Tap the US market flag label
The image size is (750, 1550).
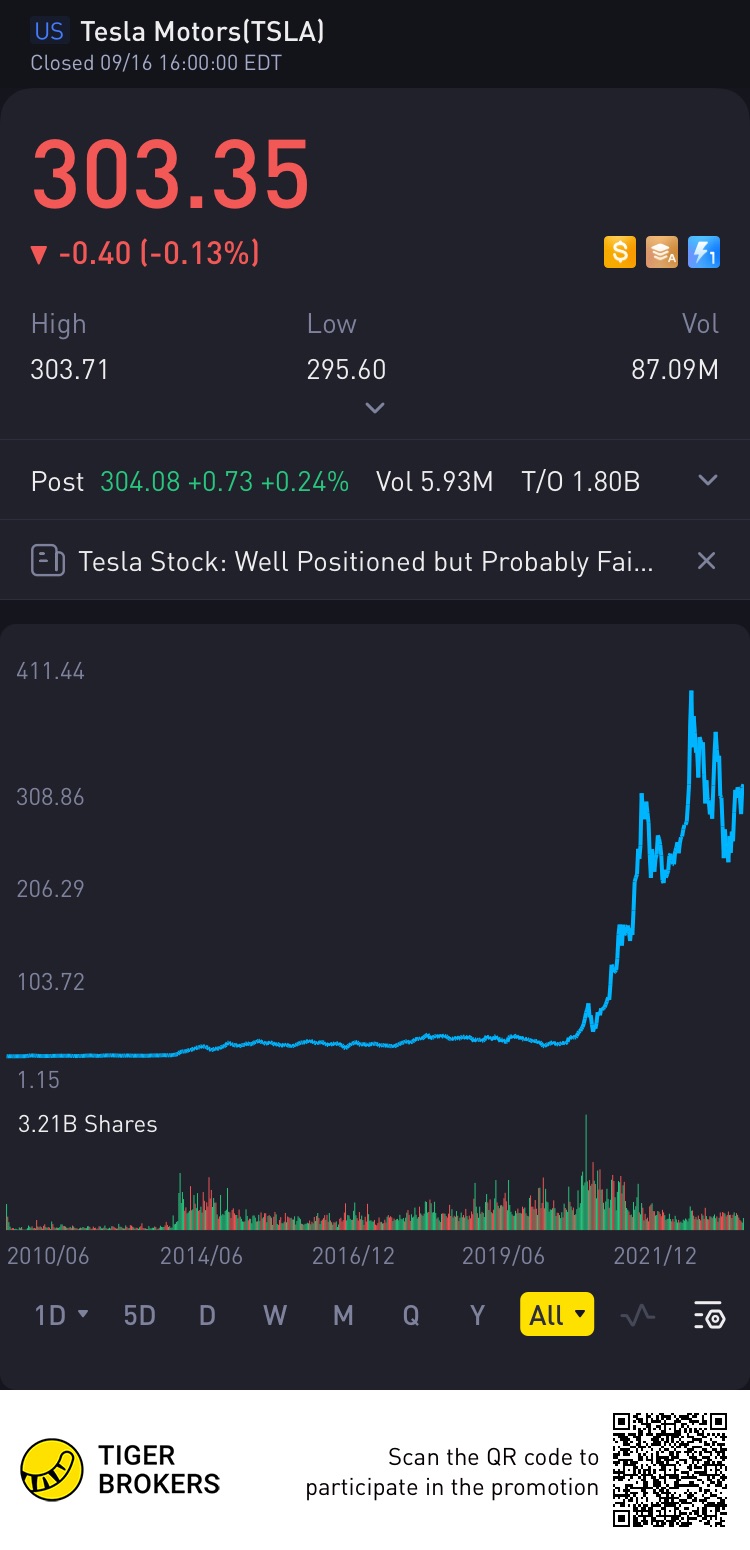tap(49, 31)
